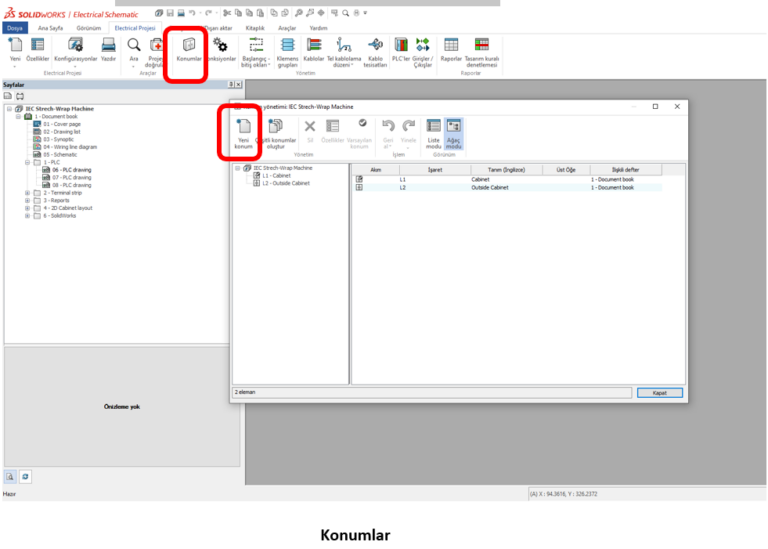
Task: Click the Kablolar cables icon
Action: click(313, 50)
